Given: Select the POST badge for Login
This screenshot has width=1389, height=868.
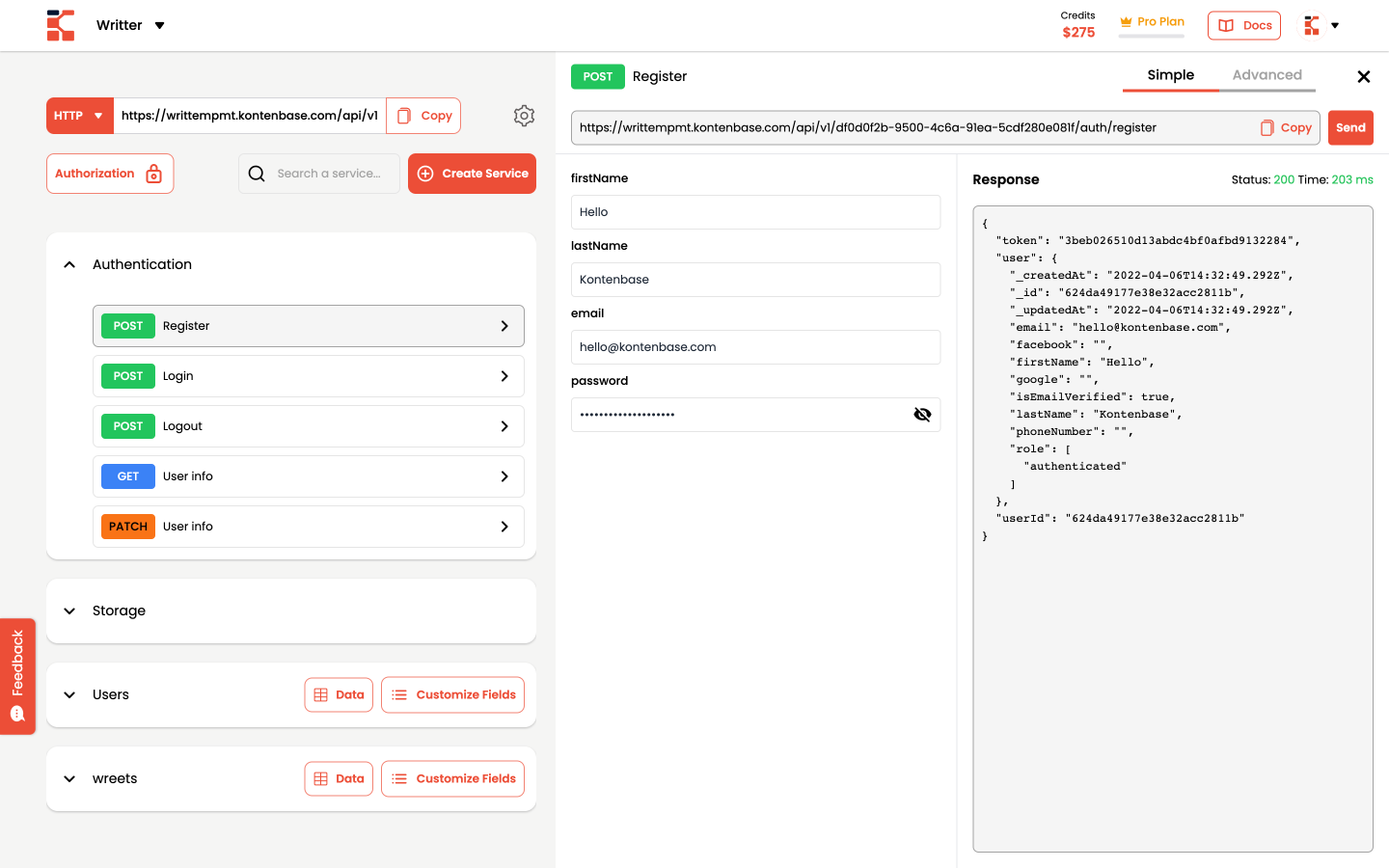Looking at the screenshot, I should tap(128, 376).
